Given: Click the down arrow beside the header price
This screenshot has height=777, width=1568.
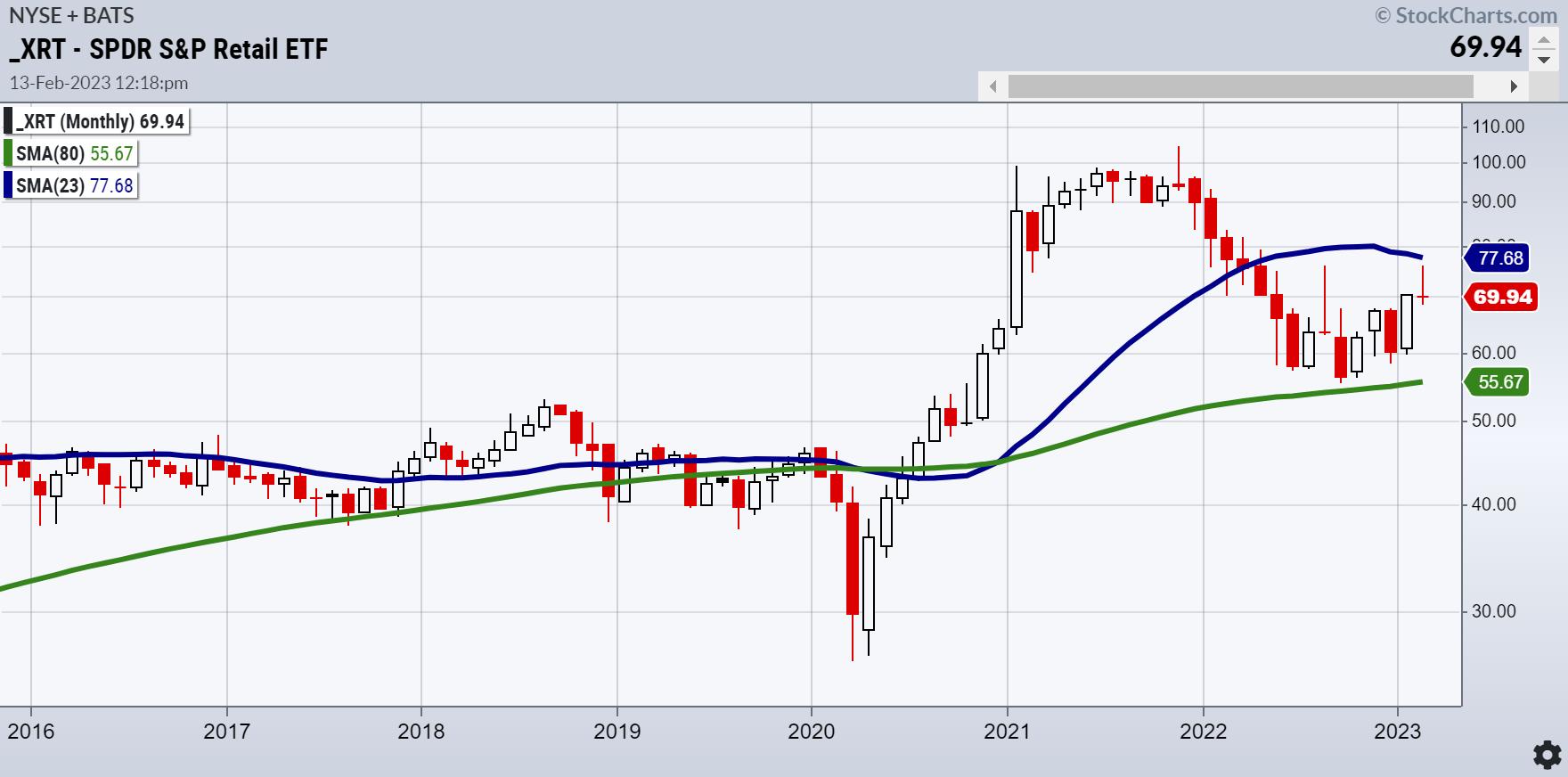Looking at the screenshot, I should tap(1543, 60).
